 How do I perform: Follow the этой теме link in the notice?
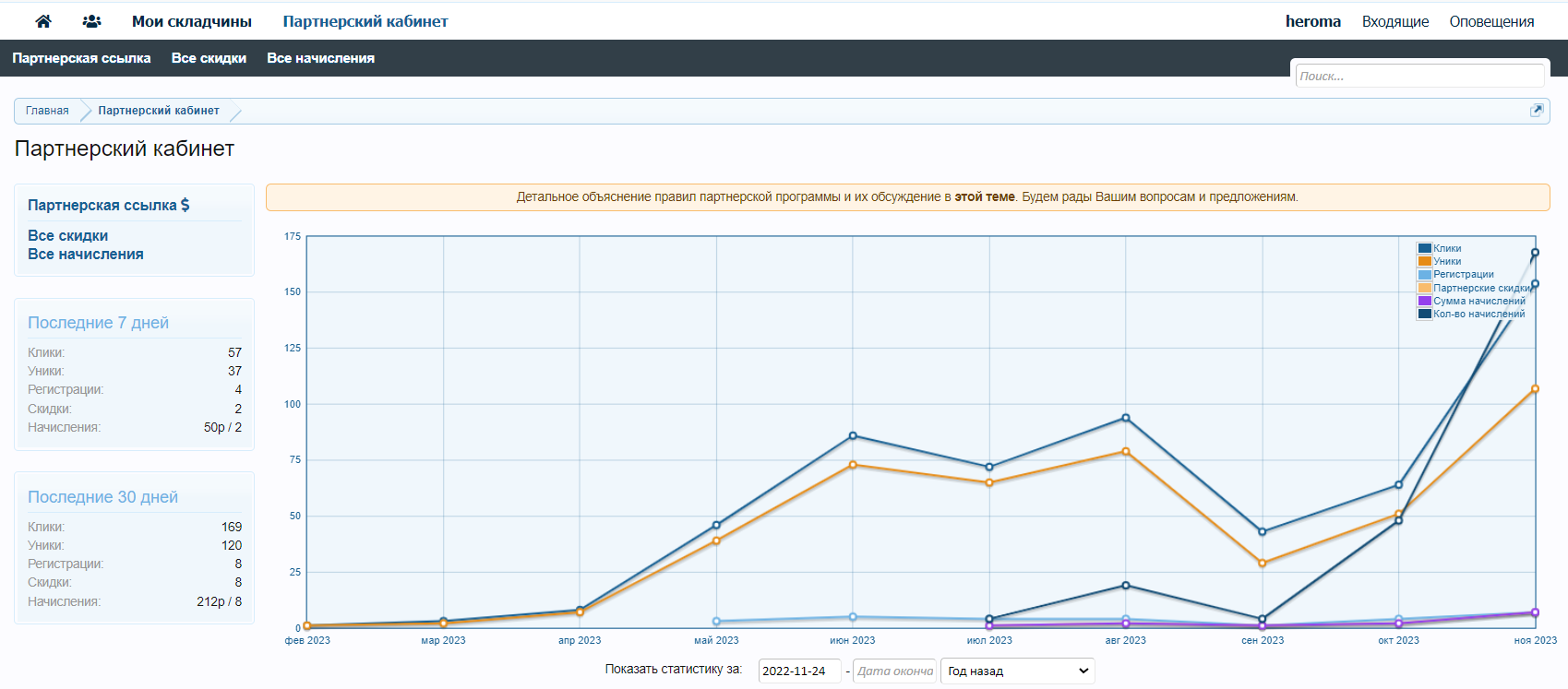[984, 196]
